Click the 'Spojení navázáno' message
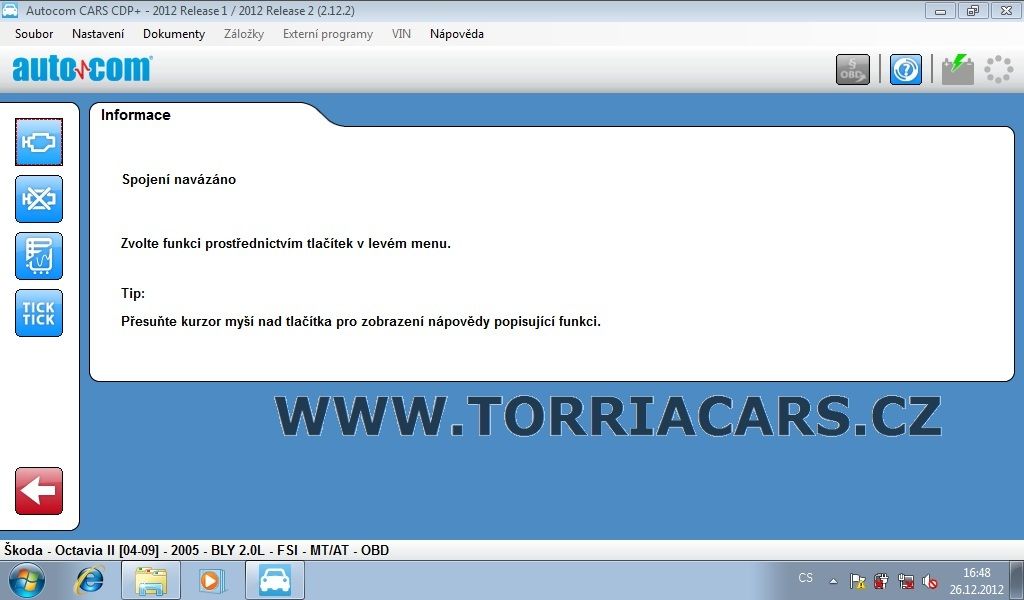The height and width of the screenshot is (600, 1024). tap(179, 180)
